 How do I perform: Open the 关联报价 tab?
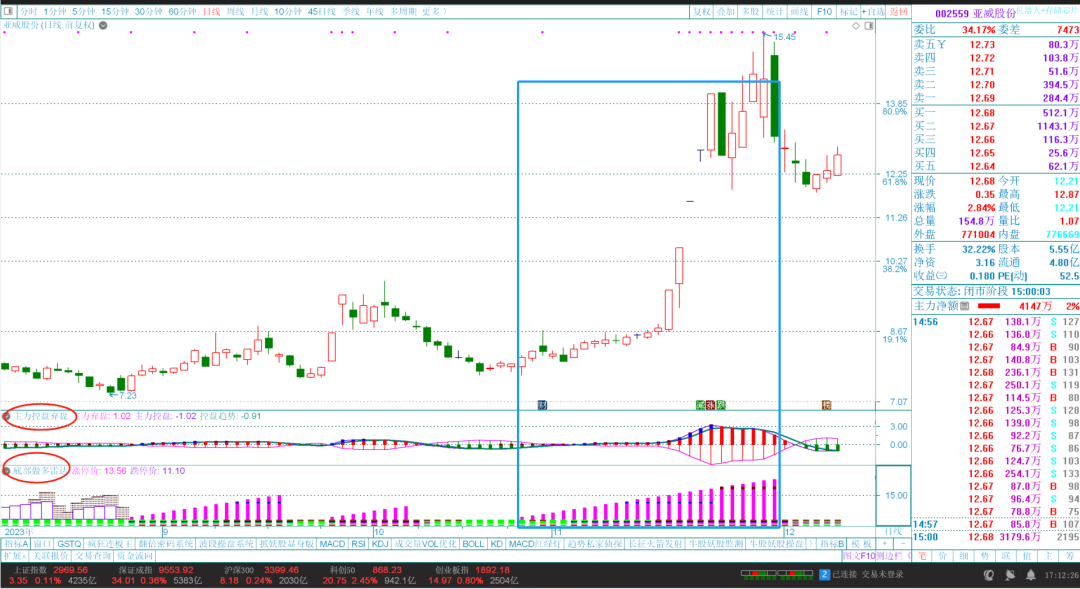(x=50, y=555)
